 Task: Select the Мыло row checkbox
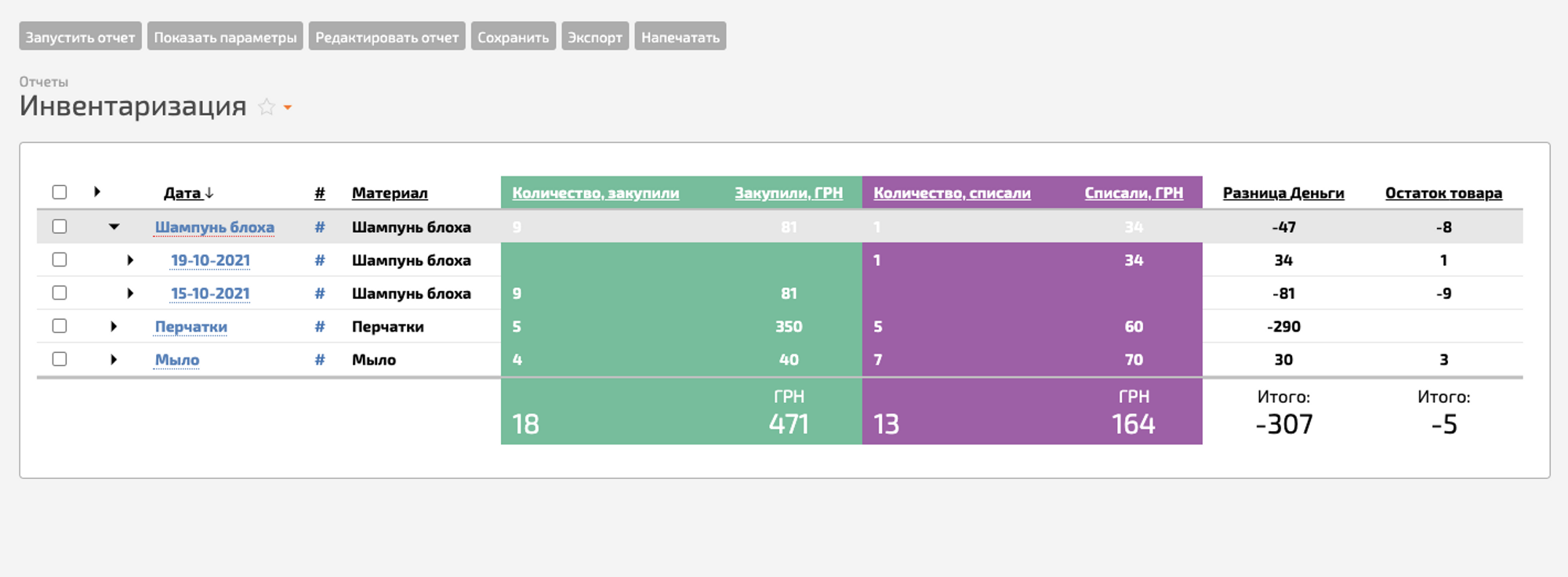coord(60,359)
